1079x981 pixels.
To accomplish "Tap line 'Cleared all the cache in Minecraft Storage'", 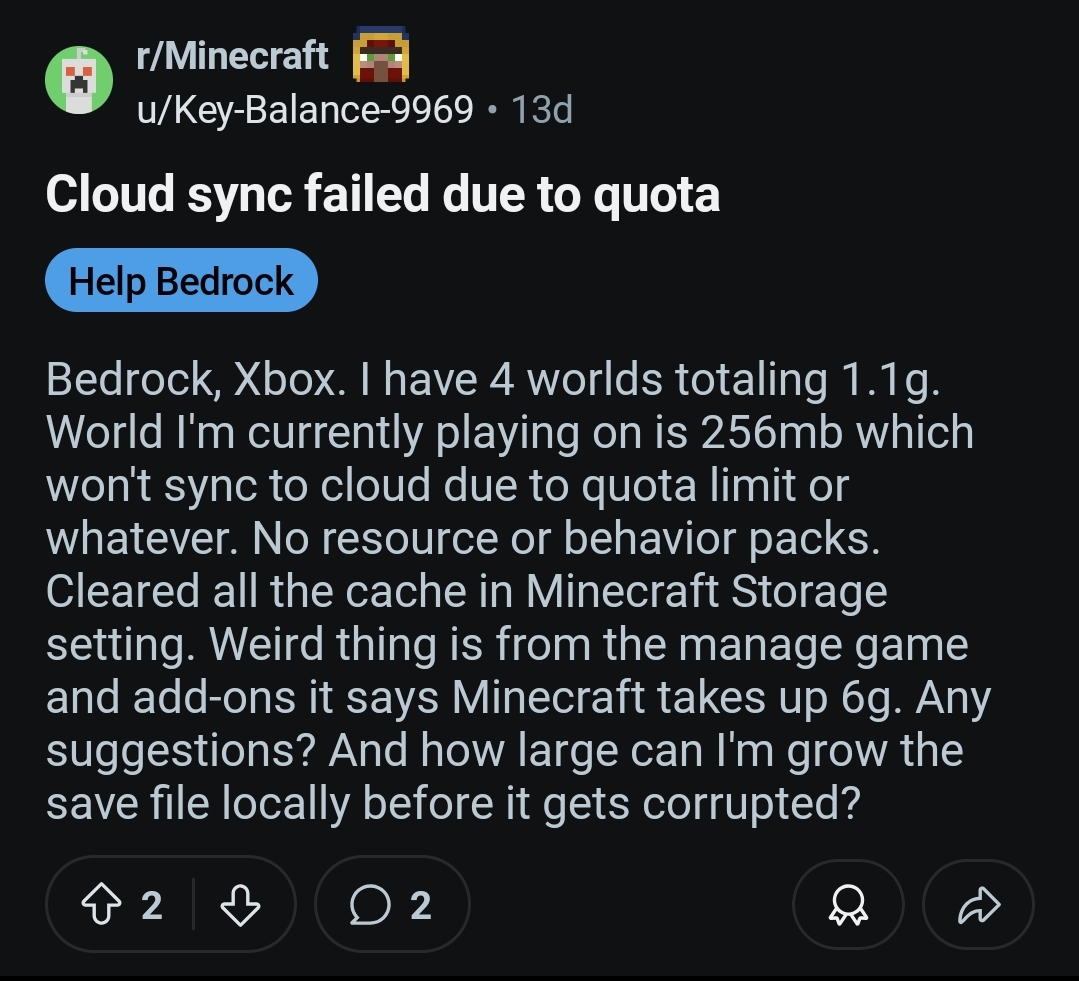I will click(466, 591).
